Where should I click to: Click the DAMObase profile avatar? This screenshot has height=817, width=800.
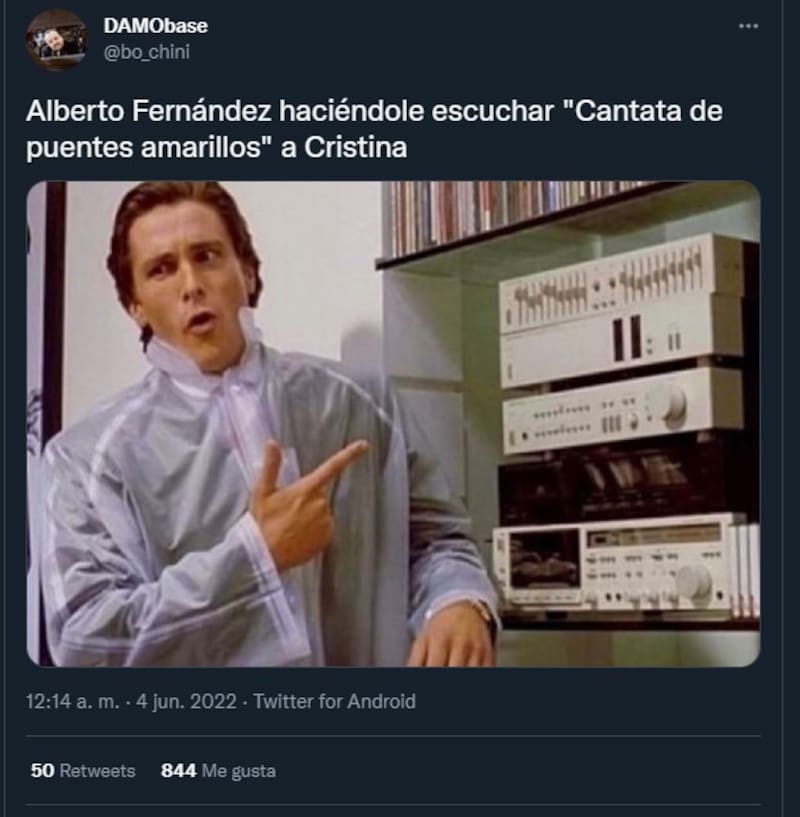click(x=56, y=40)
